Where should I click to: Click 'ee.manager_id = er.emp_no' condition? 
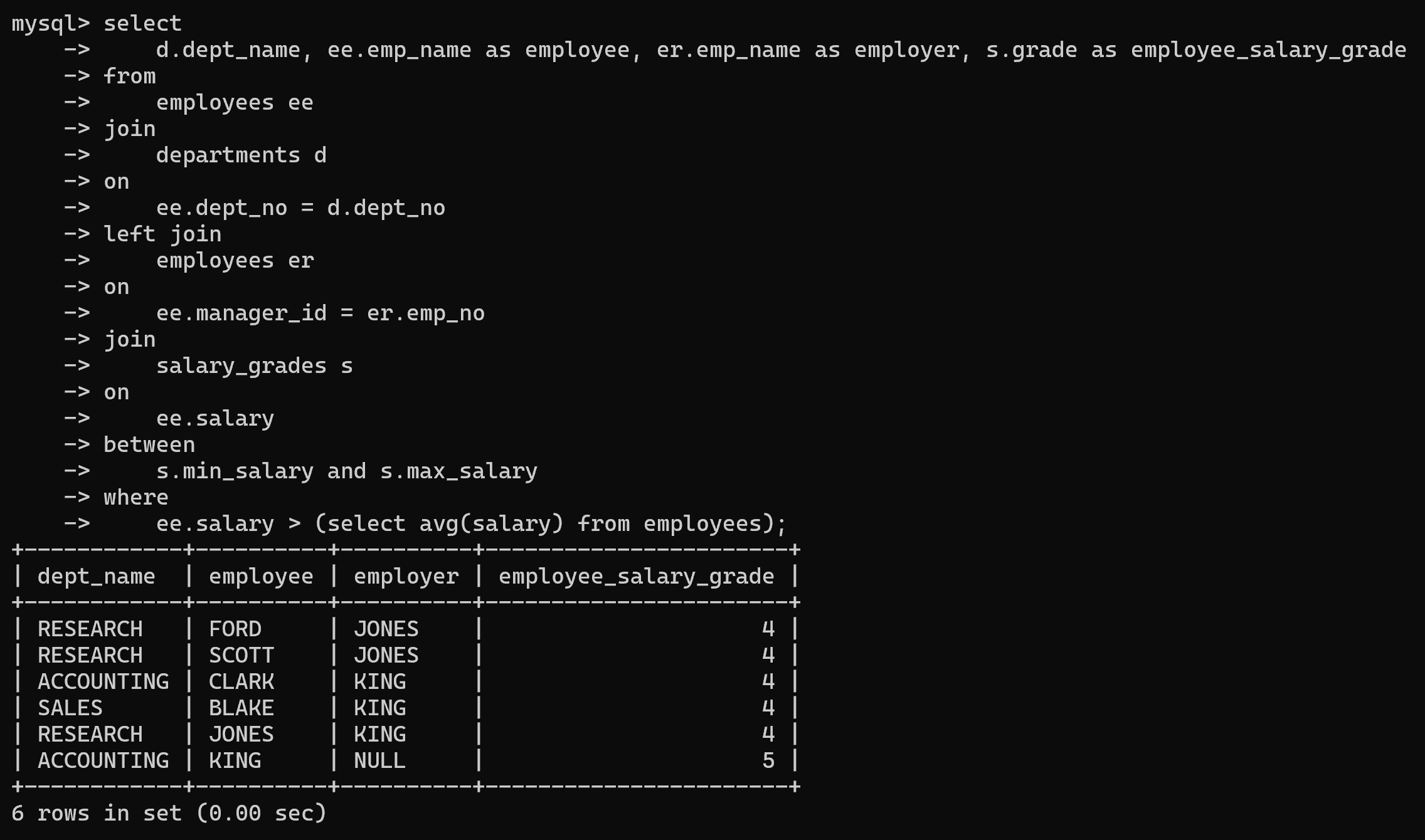tap(320, 313)
